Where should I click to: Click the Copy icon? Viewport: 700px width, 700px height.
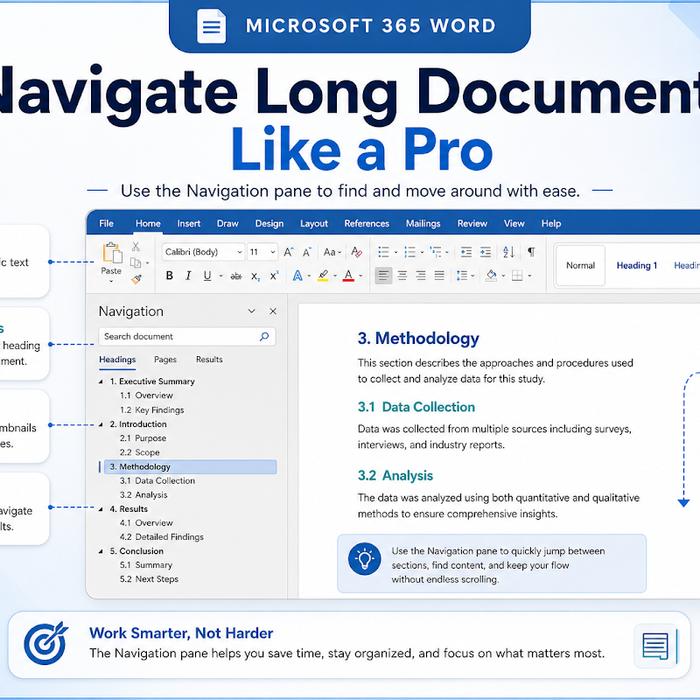(136, 262)
